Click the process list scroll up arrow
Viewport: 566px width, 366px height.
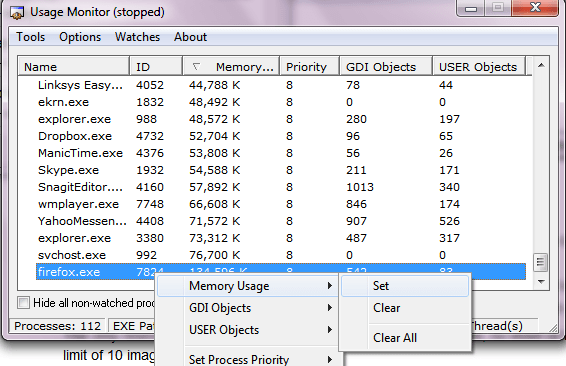[x=541, y=66]
